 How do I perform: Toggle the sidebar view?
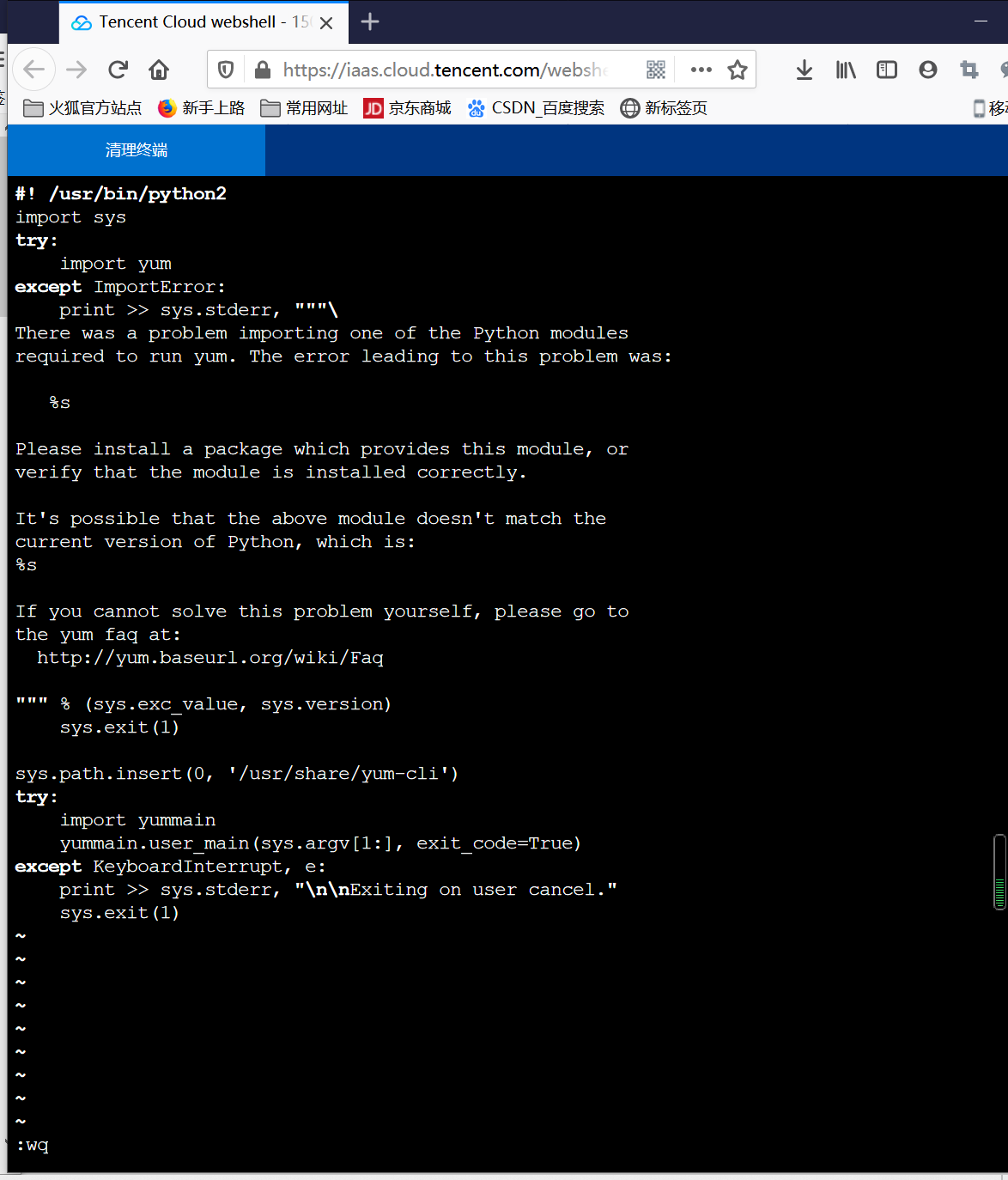(887, 70)
